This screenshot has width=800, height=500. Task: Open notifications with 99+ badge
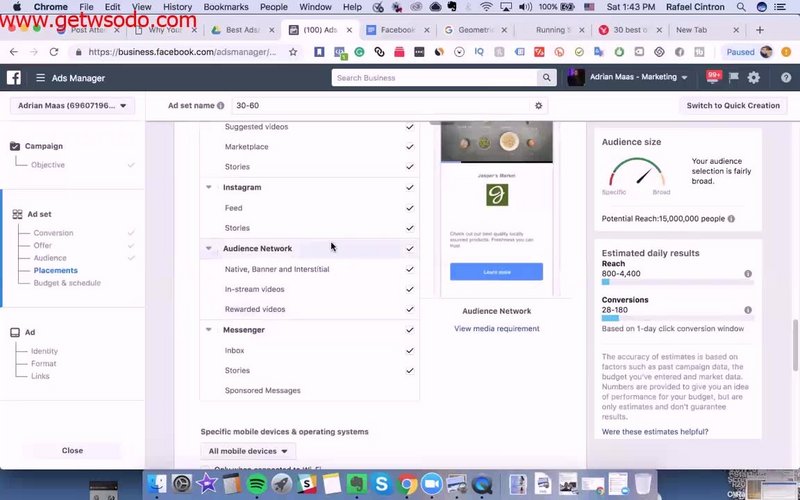(713, 77)
